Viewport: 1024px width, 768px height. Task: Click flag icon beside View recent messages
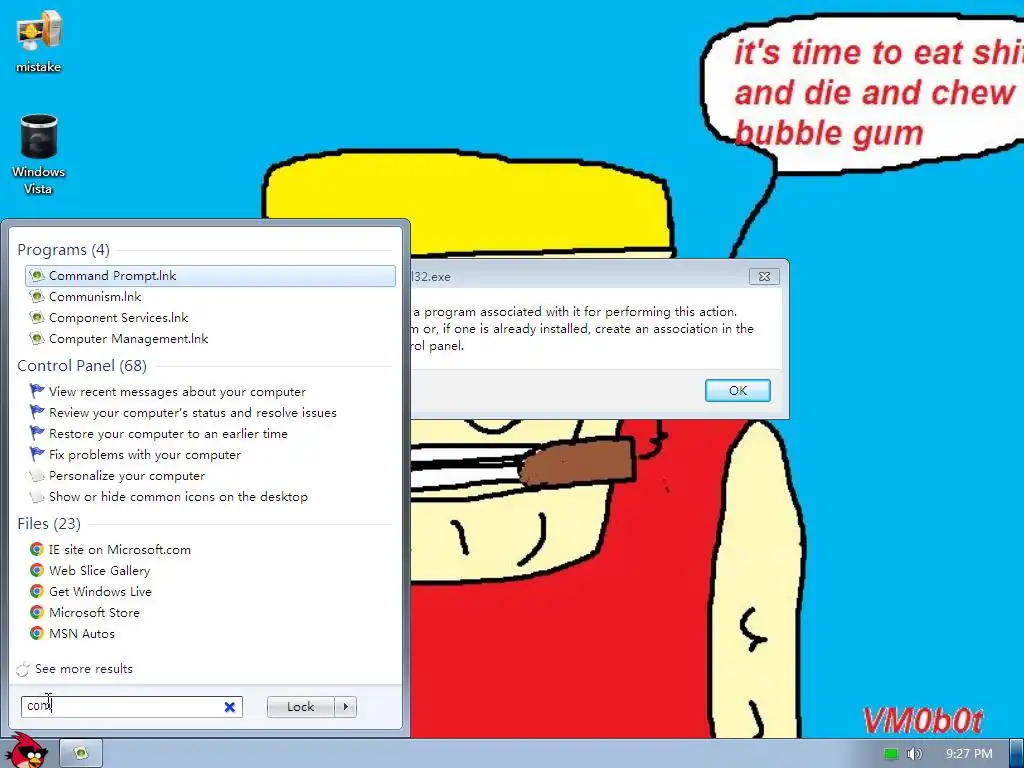click(x=37, y=391)
